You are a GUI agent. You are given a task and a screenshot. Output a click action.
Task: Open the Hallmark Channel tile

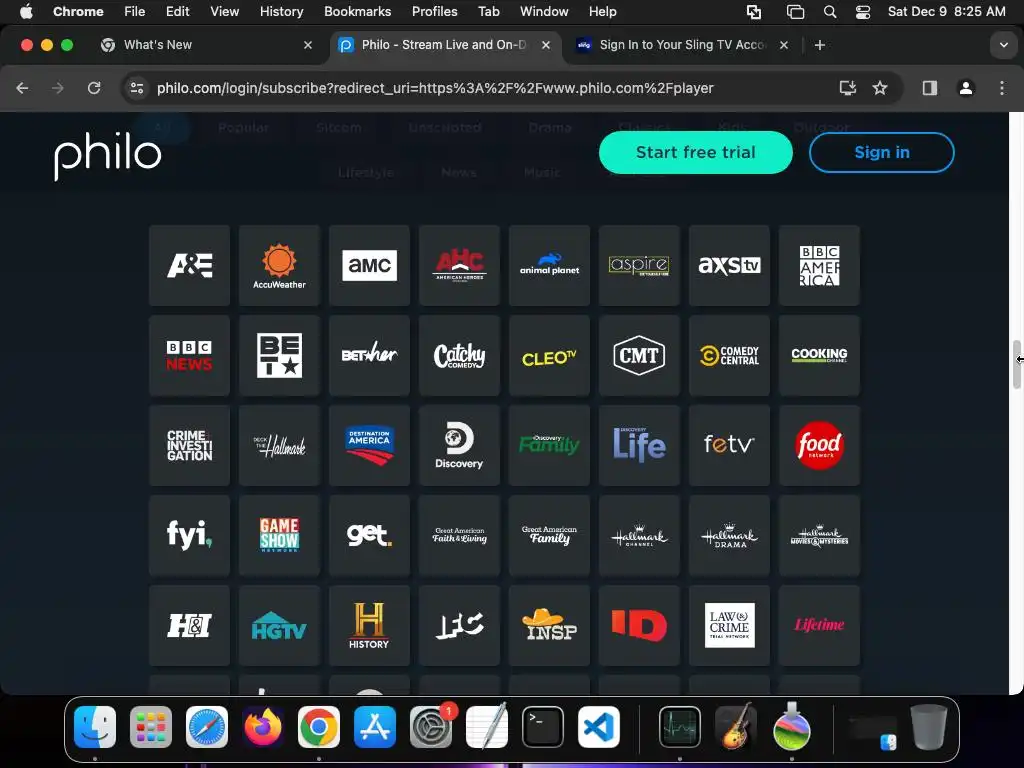[x=639, y=536]
